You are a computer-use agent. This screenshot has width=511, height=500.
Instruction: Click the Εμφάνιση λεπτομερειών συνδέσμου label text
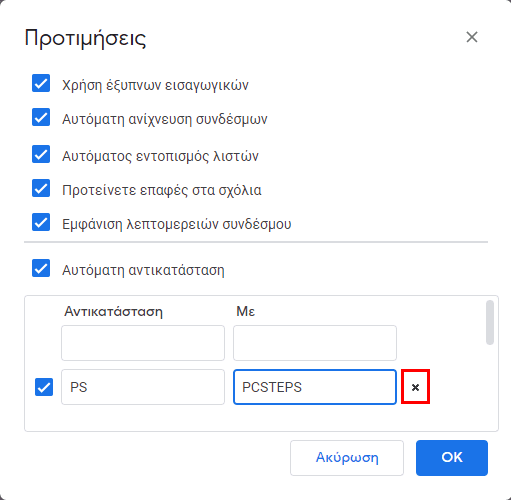(177, 224)
